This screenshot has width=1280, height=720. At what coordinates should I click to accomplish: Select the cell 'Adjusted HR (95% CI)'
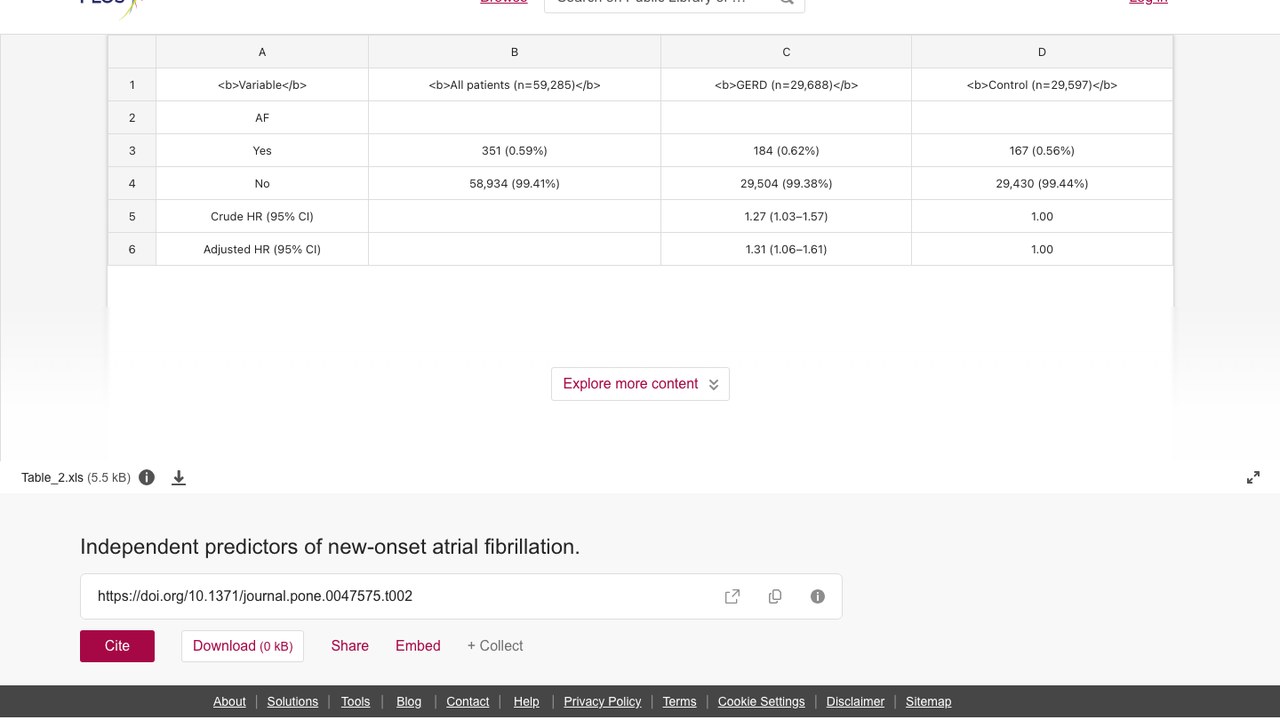262,249
